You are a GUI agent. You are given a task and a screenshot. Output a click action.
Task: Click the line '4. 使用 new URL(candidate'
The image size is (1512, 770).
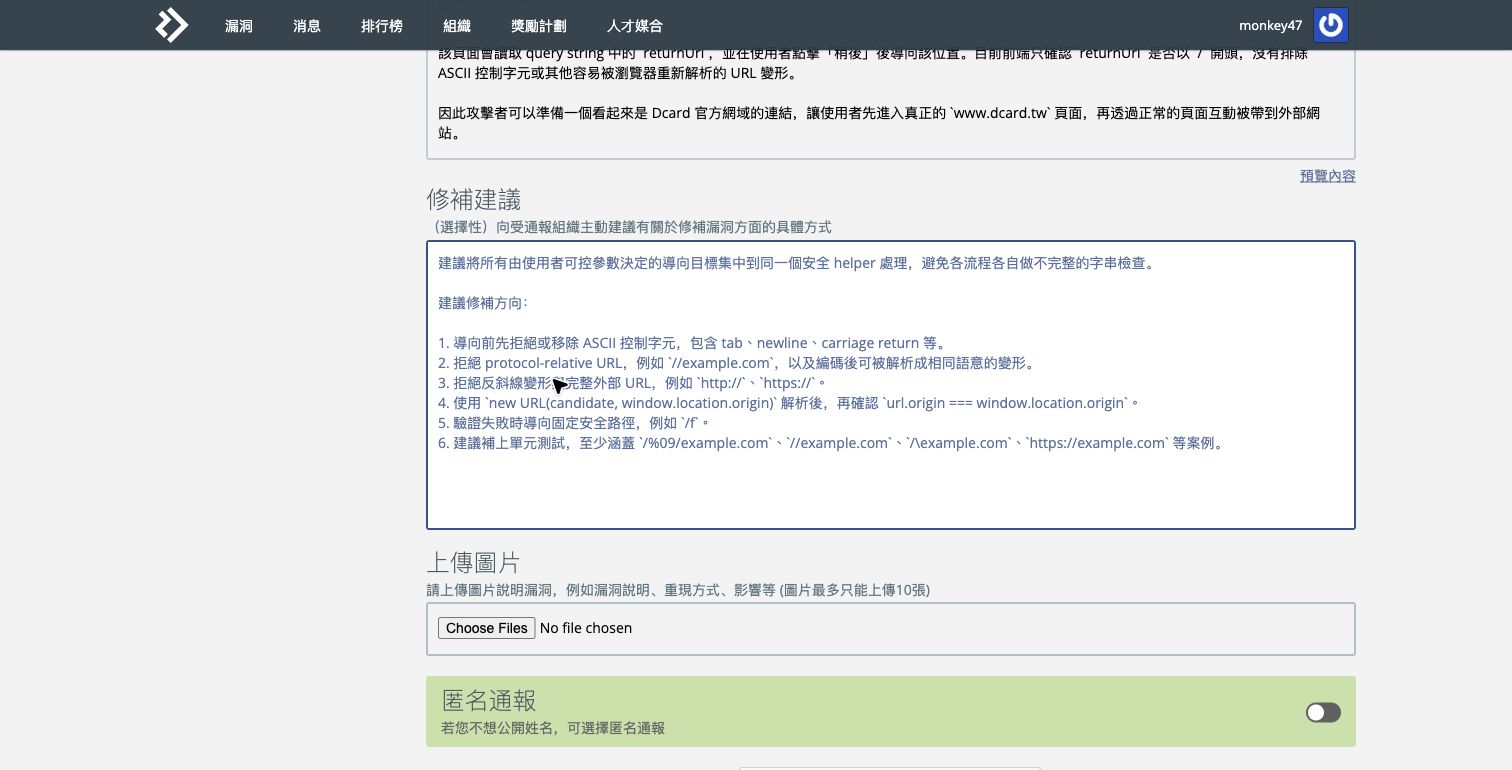[x=788, y=403]
